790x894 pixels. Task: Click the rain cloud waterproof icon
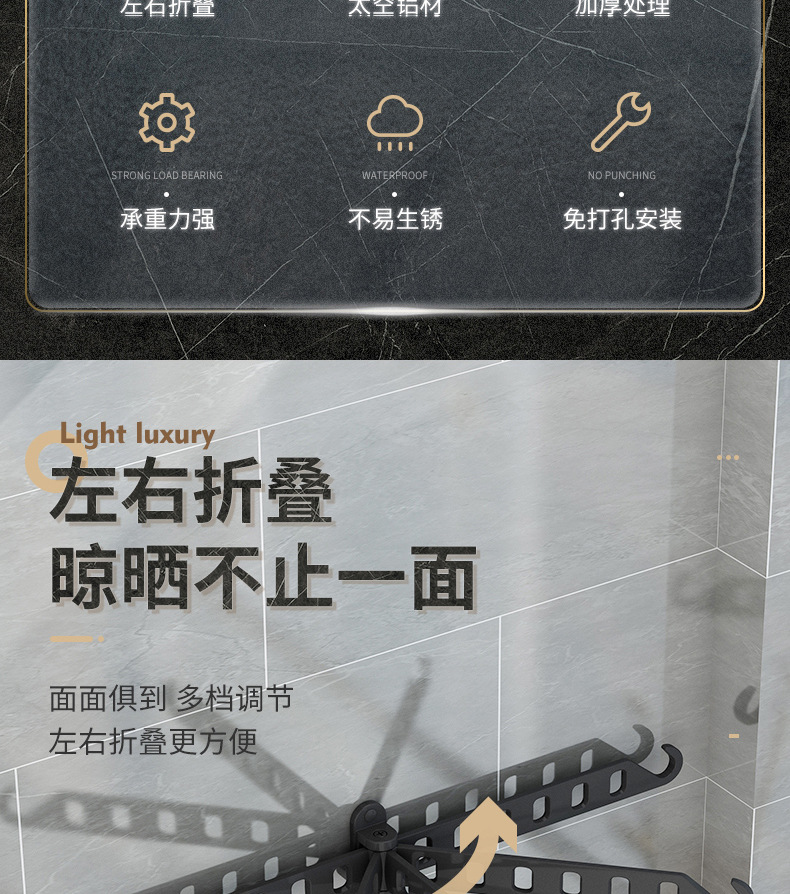click(x=395, y=123)
